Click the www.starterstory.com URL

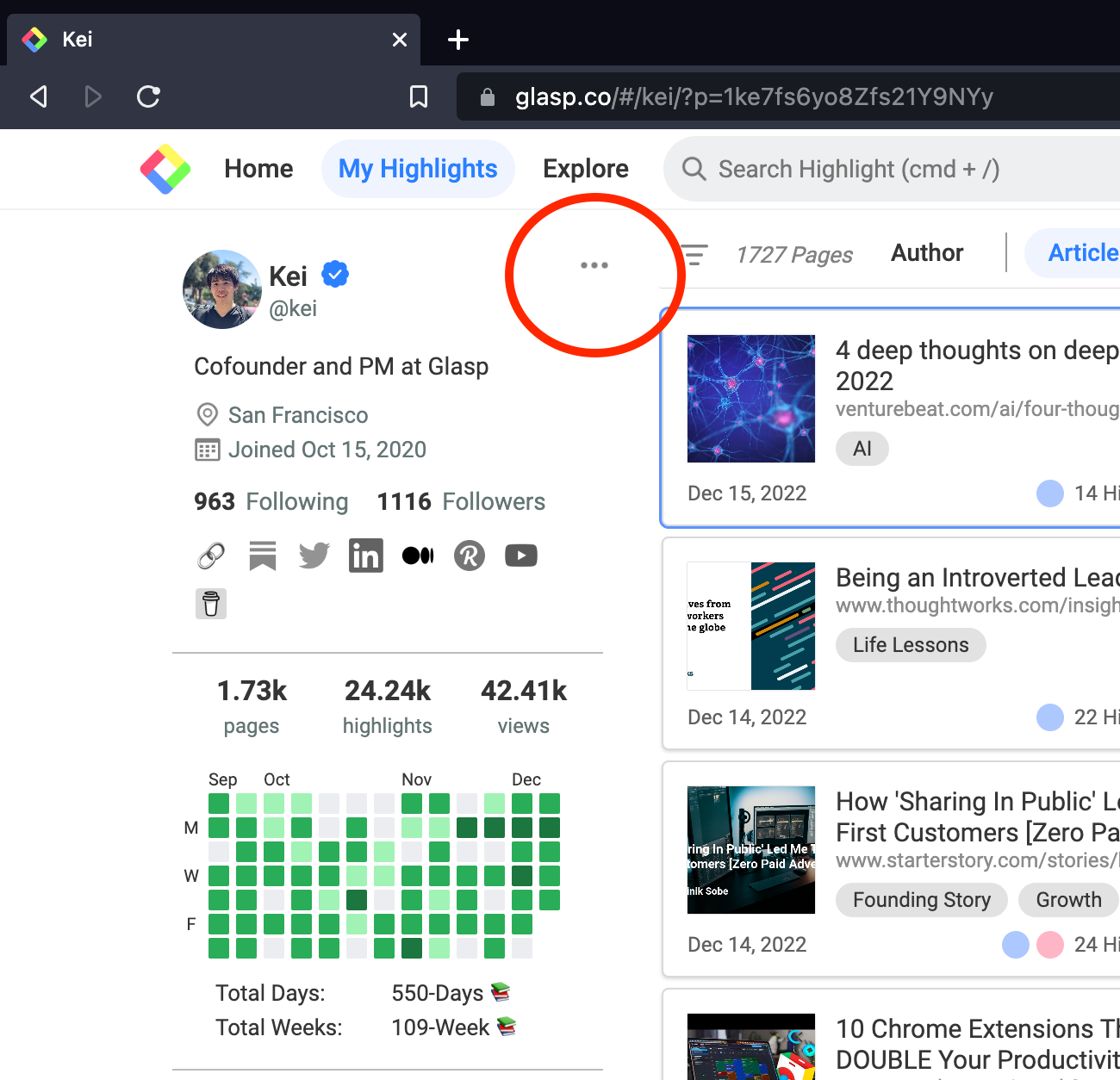(x=977, y=860)
